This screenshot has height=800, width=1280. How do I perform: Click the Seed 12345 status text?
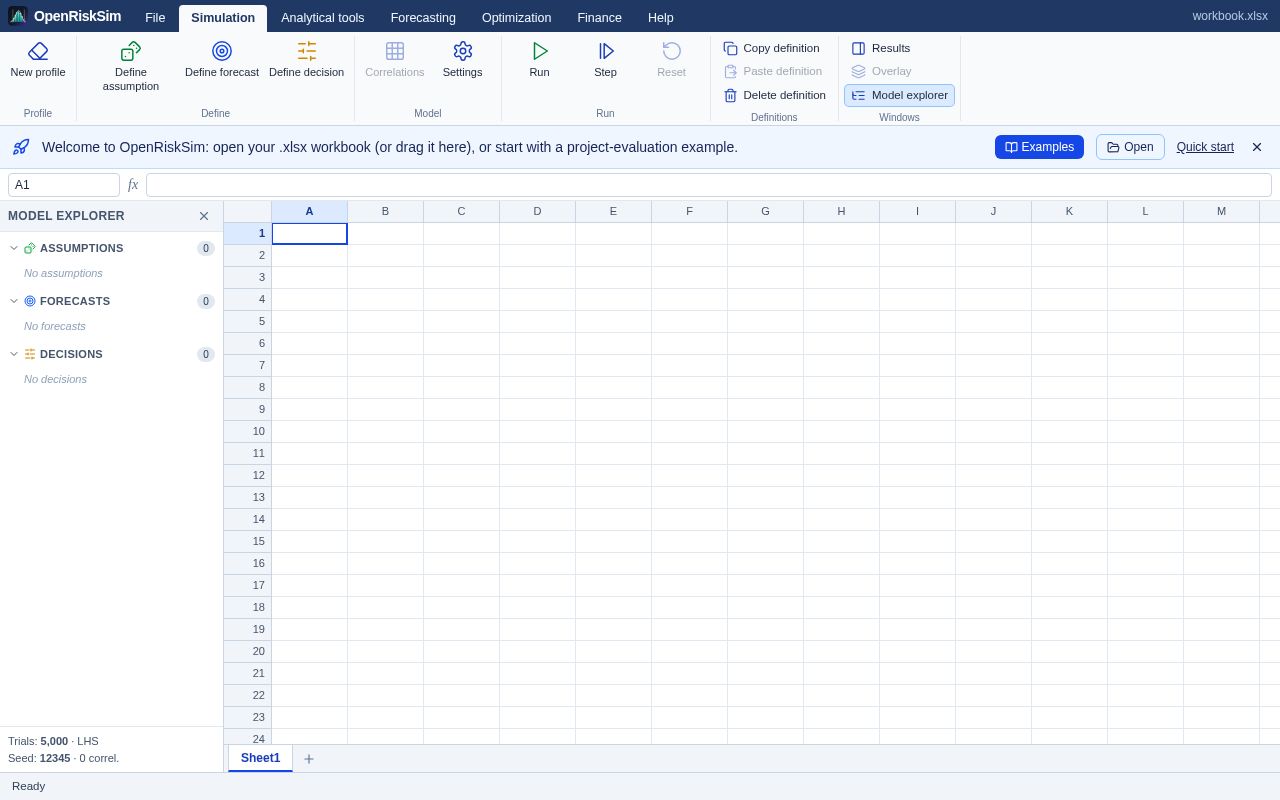click(x=63, y=758)
